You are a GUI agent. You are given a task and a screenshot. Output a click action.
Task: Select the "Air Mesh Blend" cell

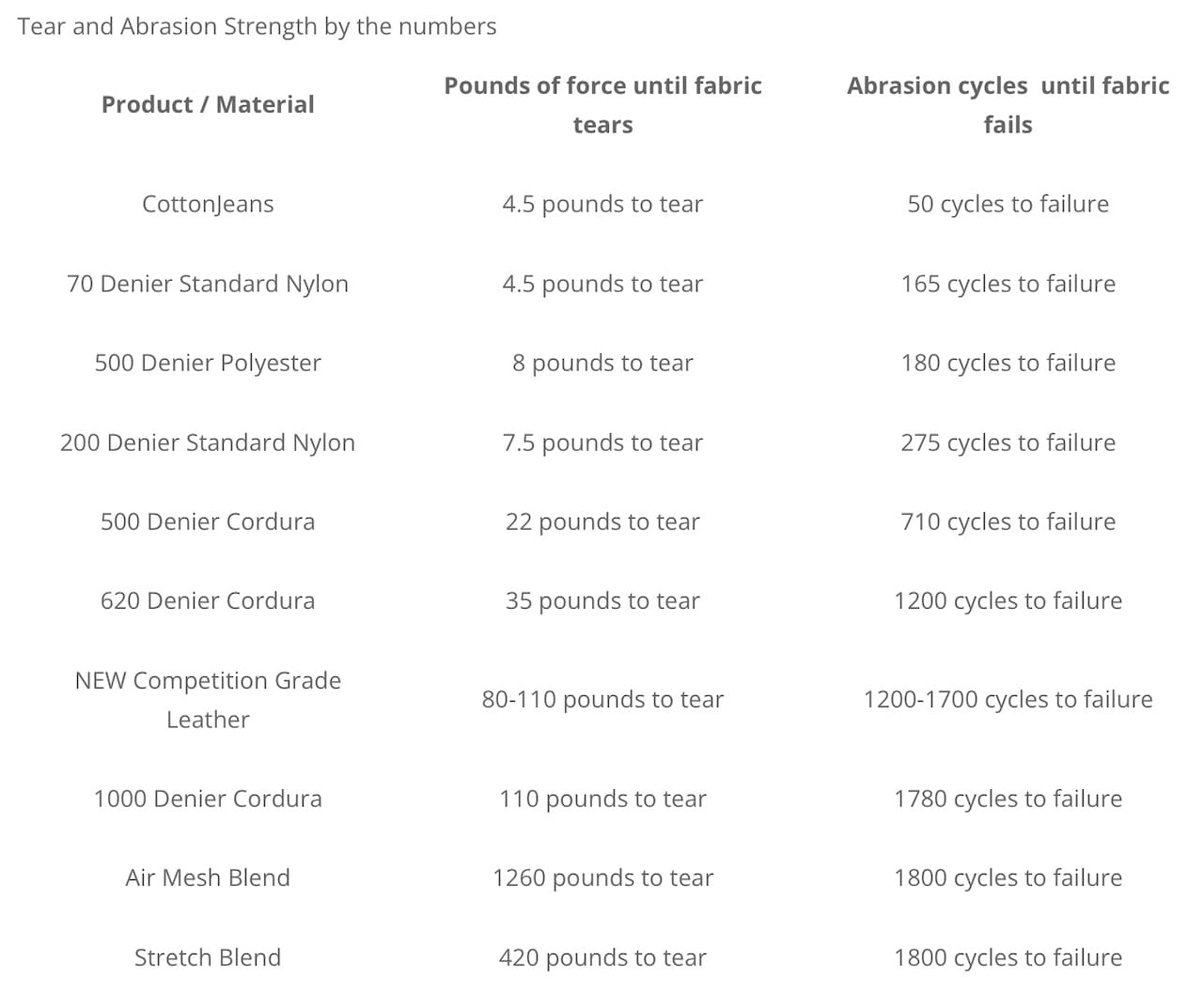(208, 877)
